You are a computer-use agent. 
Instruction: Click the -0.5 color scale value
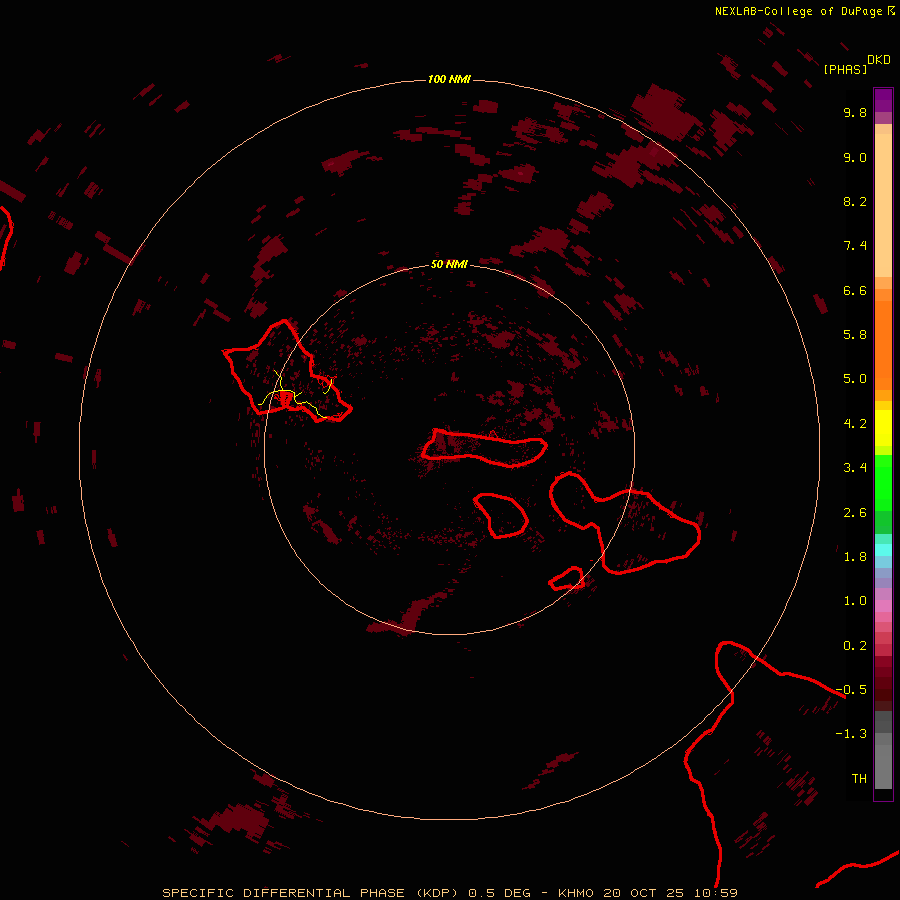pyautogui.click(x=851, y=690)
